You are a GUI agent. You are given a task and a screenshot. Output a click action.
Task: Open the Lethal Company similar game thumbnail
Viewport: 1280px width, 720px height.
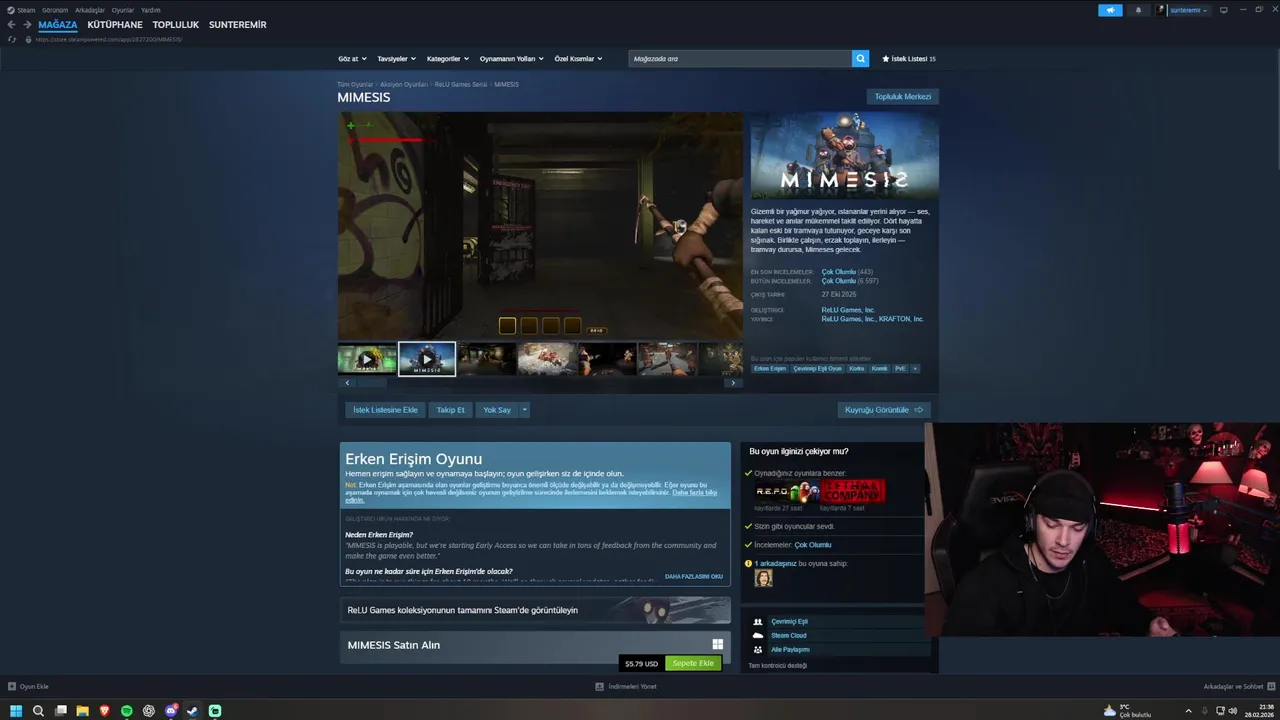click(853, 492)
